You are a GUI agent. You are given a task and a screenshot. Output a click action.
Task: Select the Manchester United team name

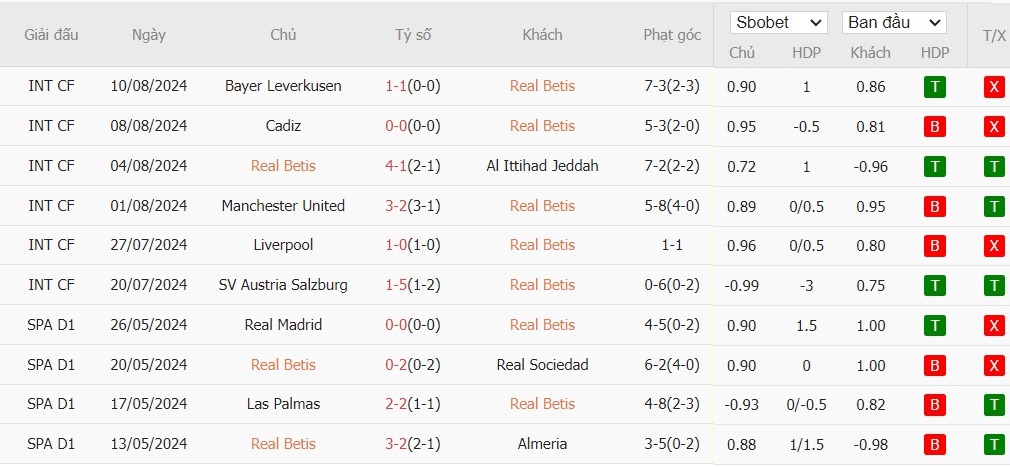tap(283, 205)
